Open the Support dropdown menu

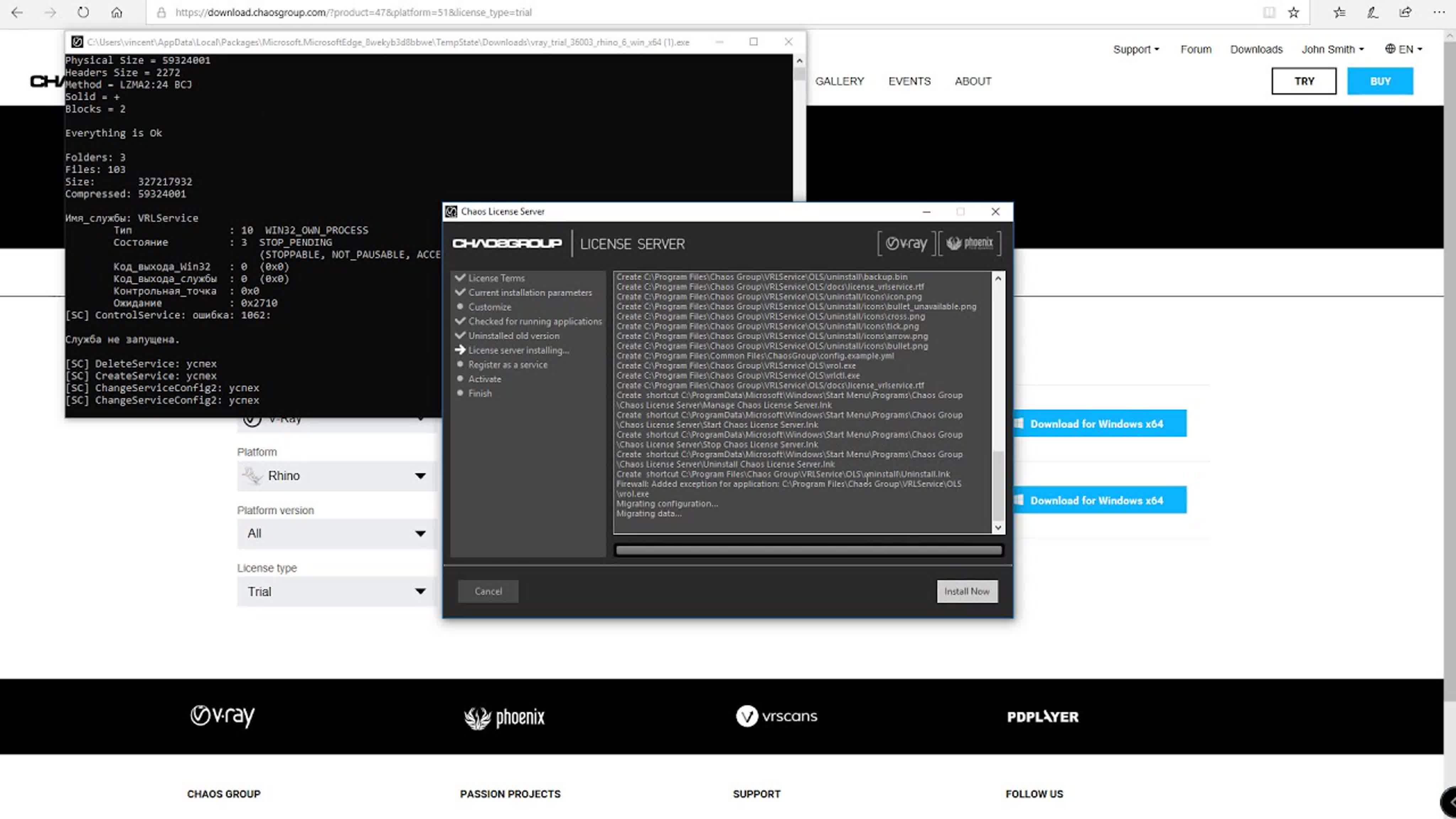1136,49
